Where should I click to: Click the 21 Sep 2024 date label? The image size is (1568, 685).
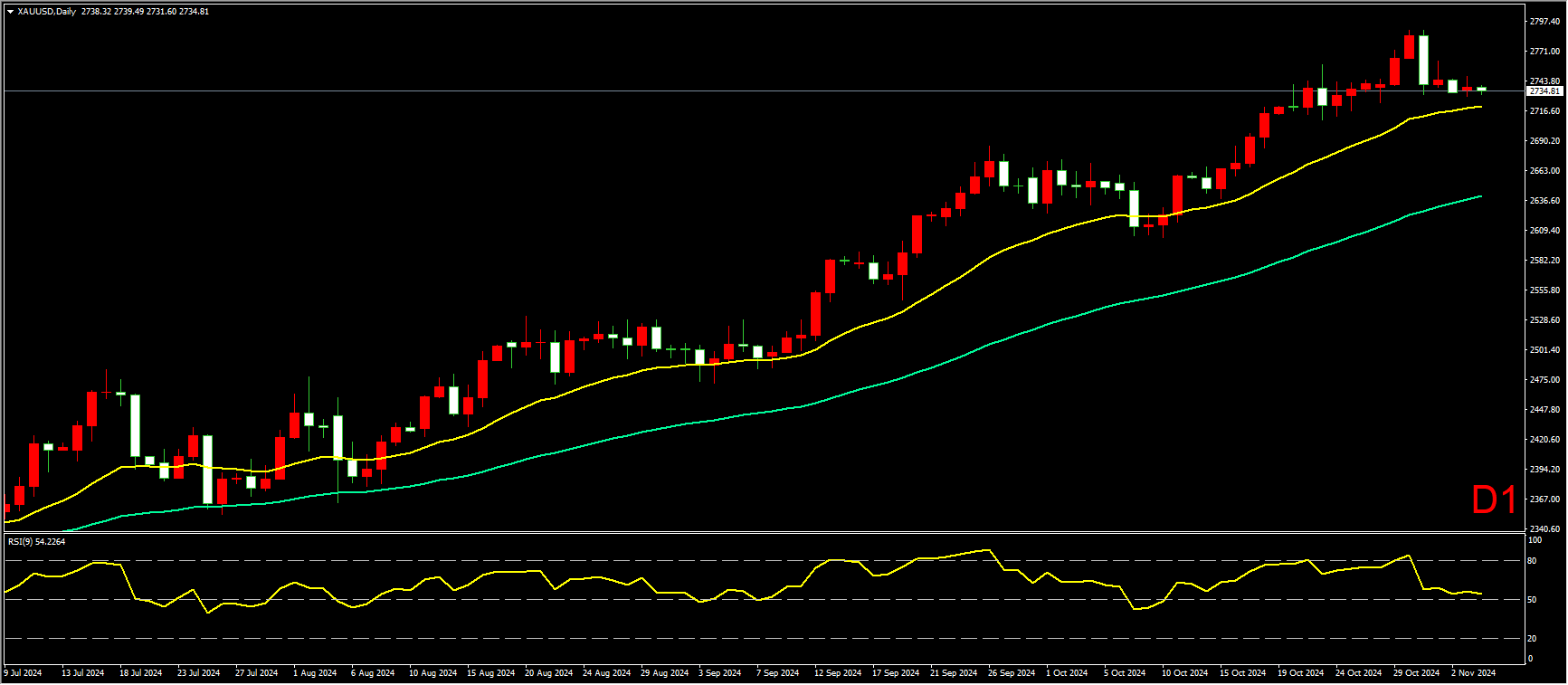tap(954, 673)
